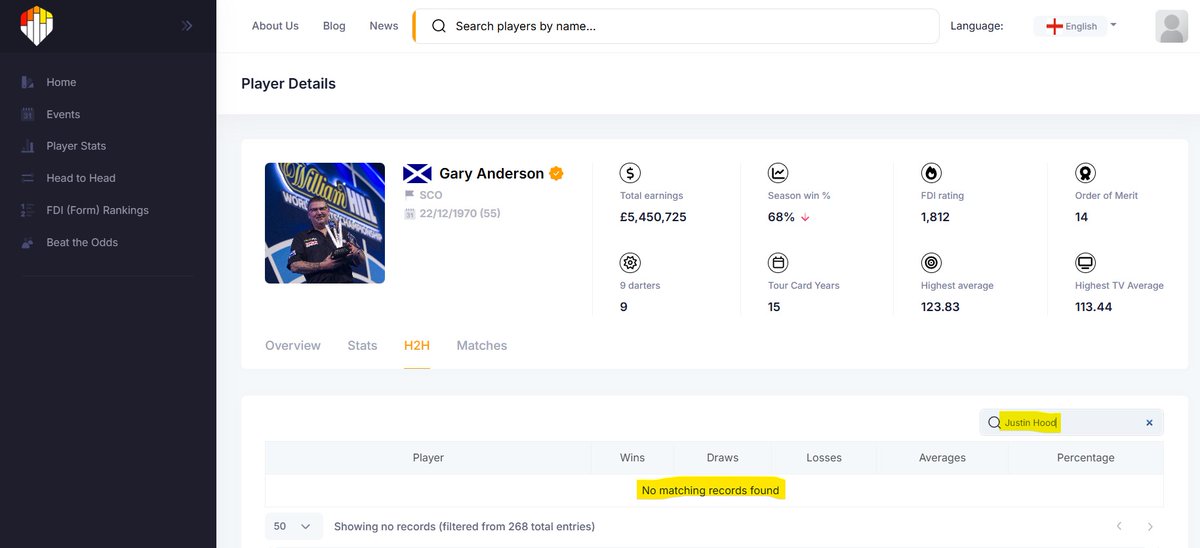Click the dollar icon above Total earnings
This screenshot has height=548, width=1200.
click(x=630, y=173)
